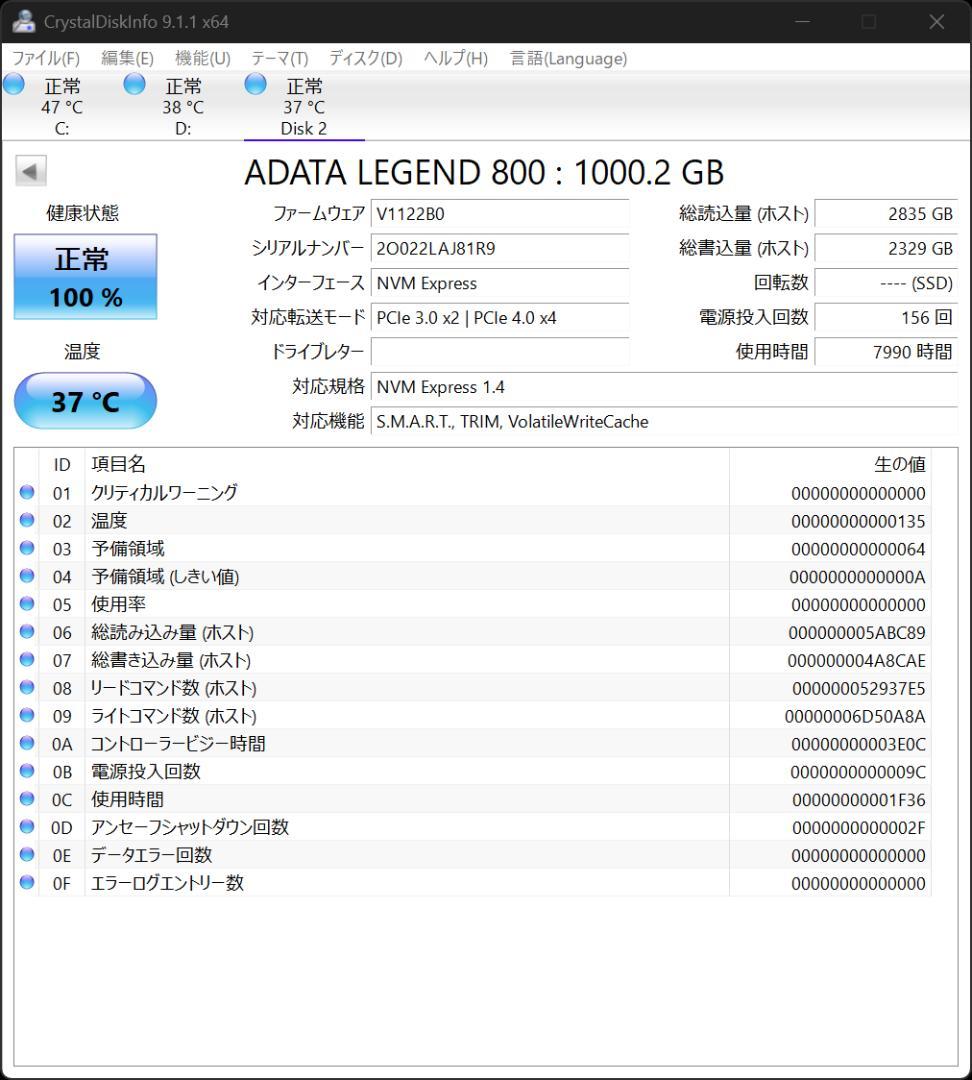This screenshot has height=1080, width=972.
Task: Select the Disk 2 tab
Action: 304,107
